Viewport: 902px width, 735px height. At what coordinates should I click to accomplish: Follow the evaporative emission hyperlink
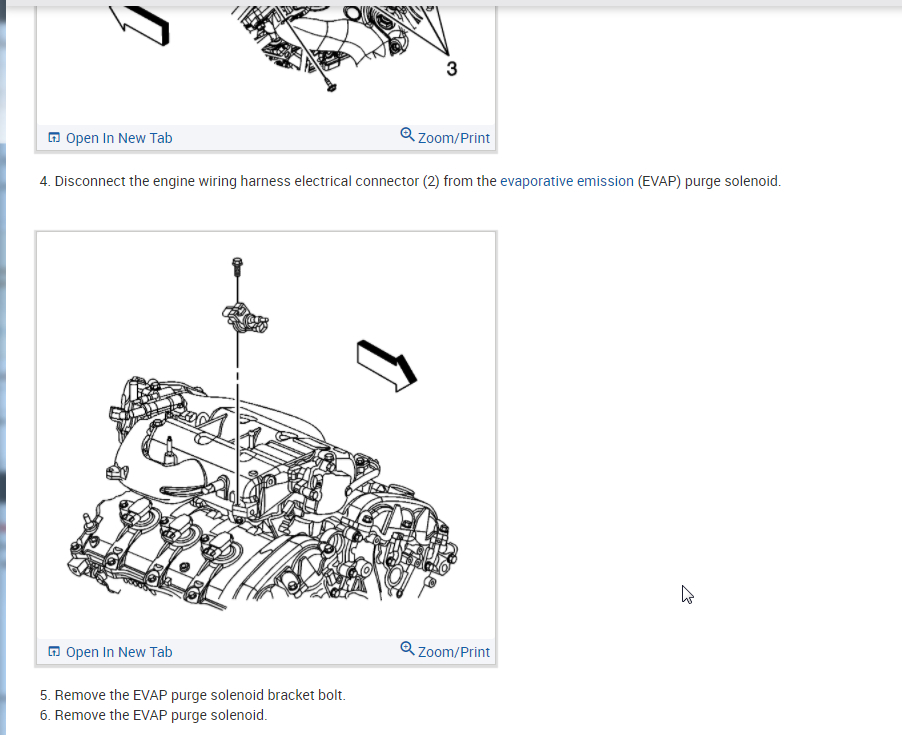coord(567,181)
